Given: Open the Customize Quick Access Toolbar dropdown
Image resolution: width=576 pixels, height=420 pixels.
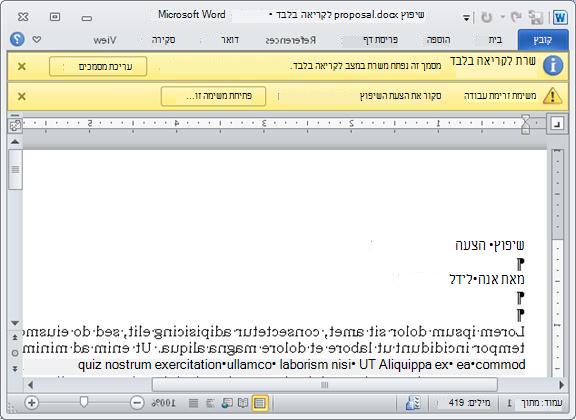Looking at the screenshot, I should pyautogui.click(x=466, y=18).
